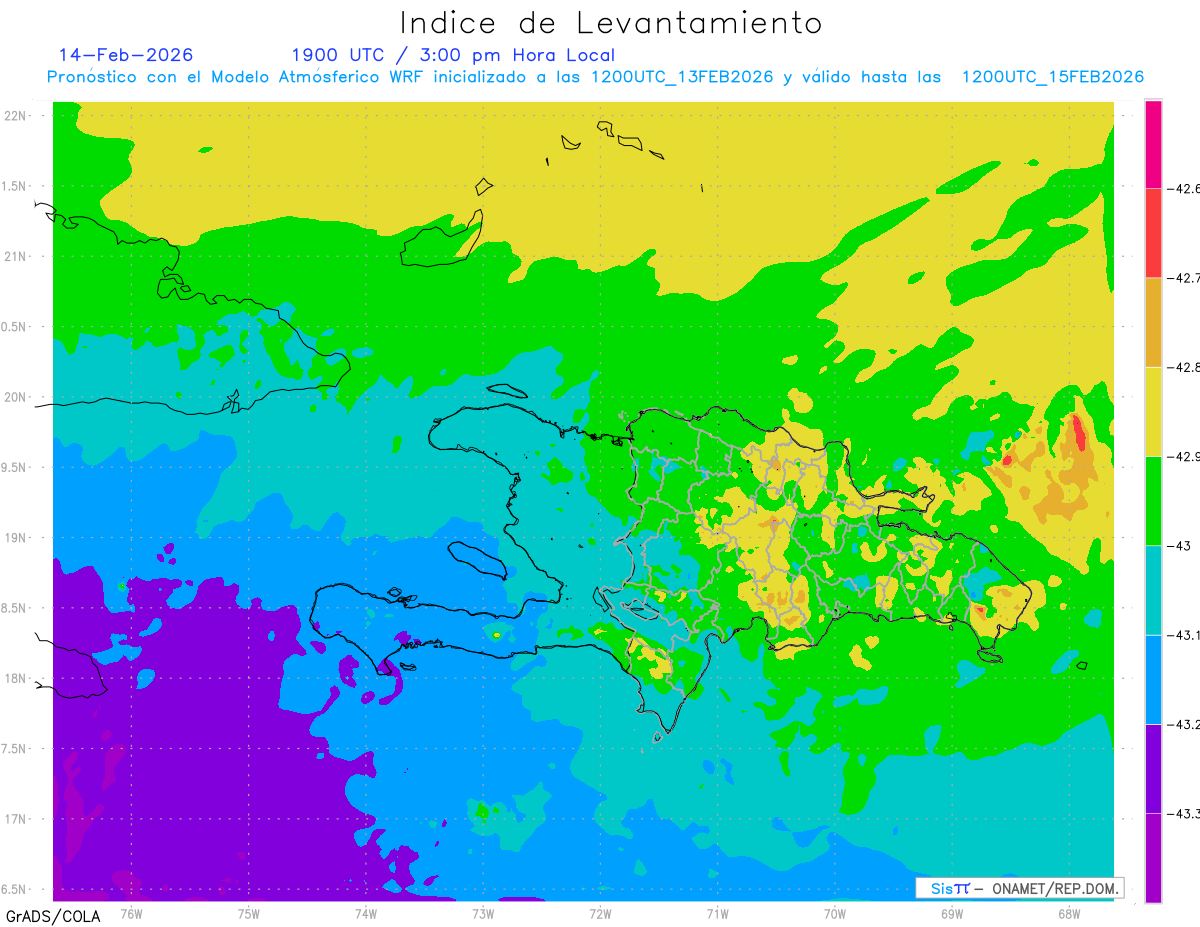Select the "-42.7" scale value

click(x=1183, y=278)
